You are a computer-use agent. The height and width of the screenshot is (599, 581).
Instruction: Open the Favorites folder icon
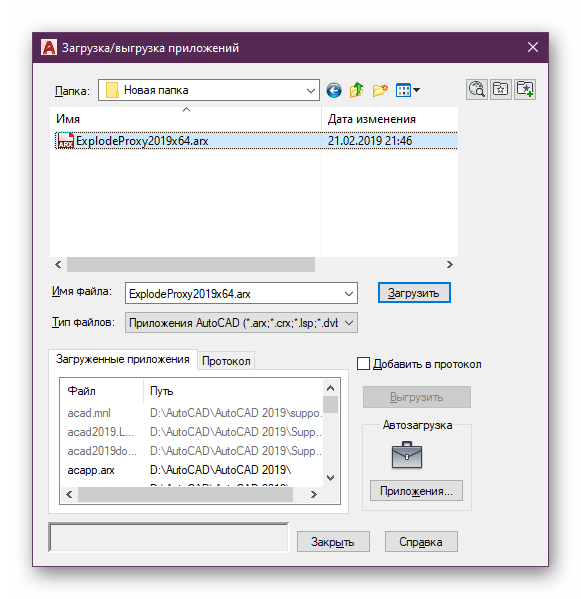[500, 90]
